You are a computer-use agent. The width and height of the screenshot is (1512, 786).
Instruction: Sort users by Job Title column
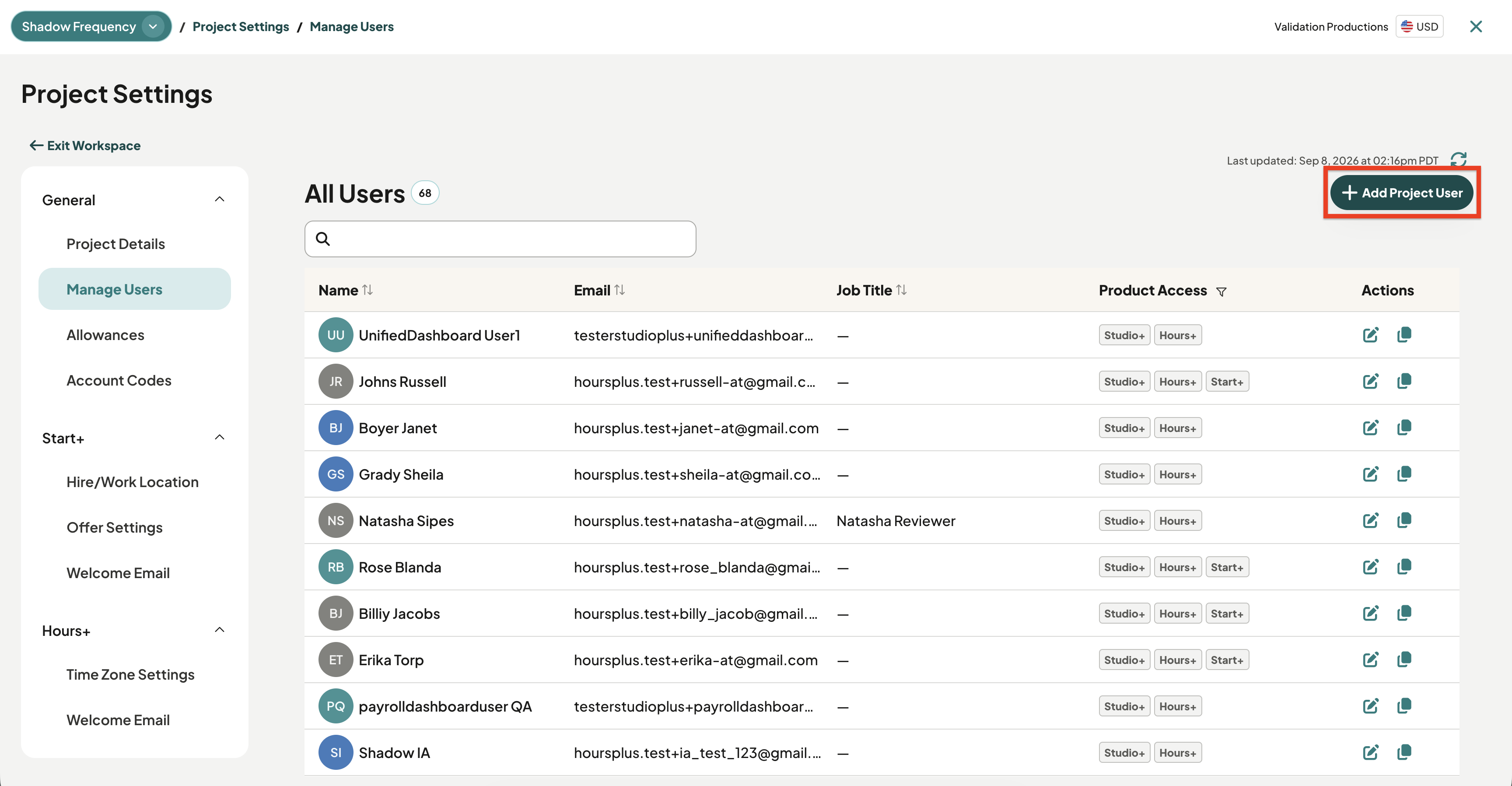(x=902, y=290)
